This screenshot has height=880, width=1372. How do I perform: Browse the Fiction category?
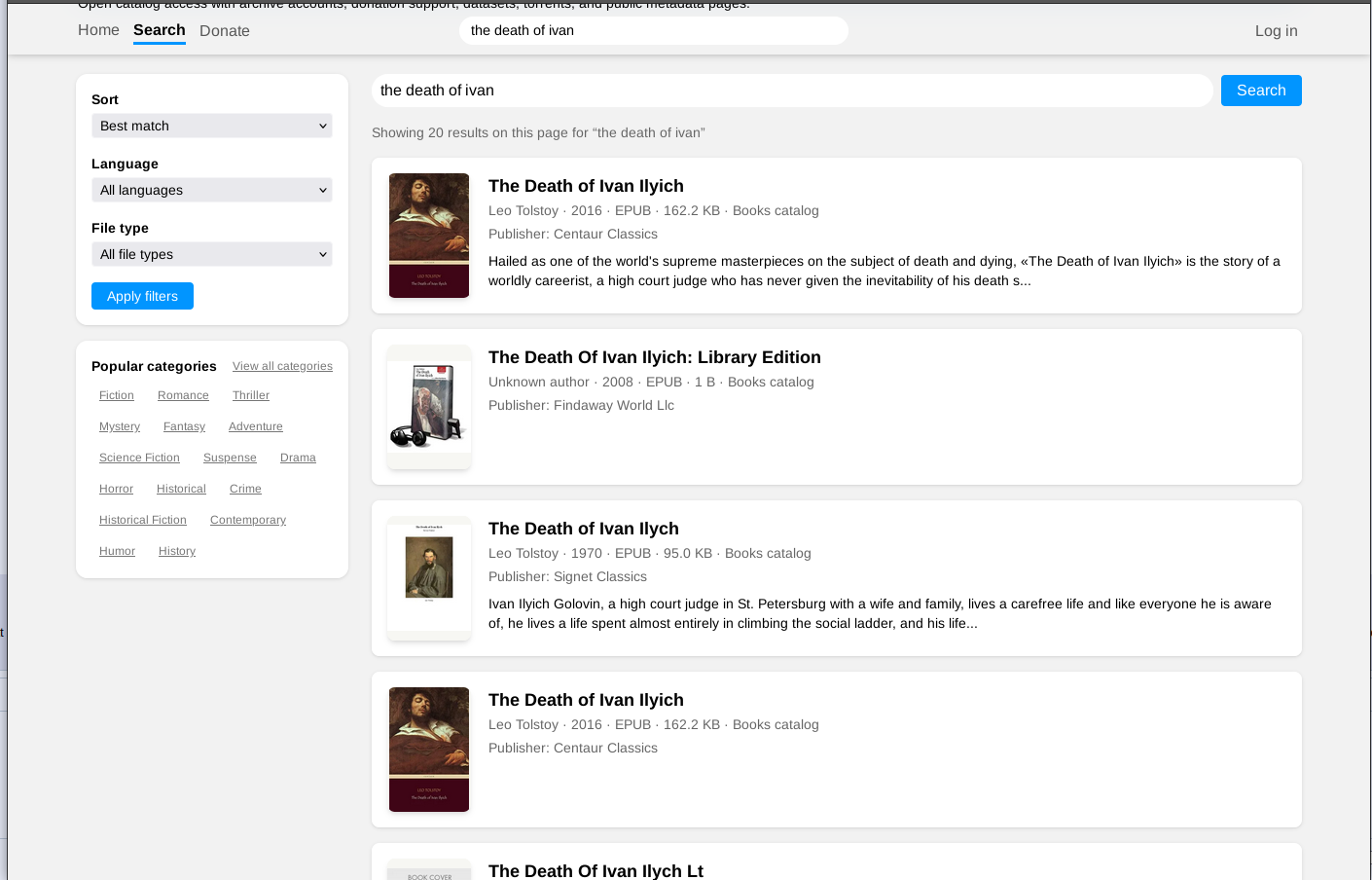[117, 395]
